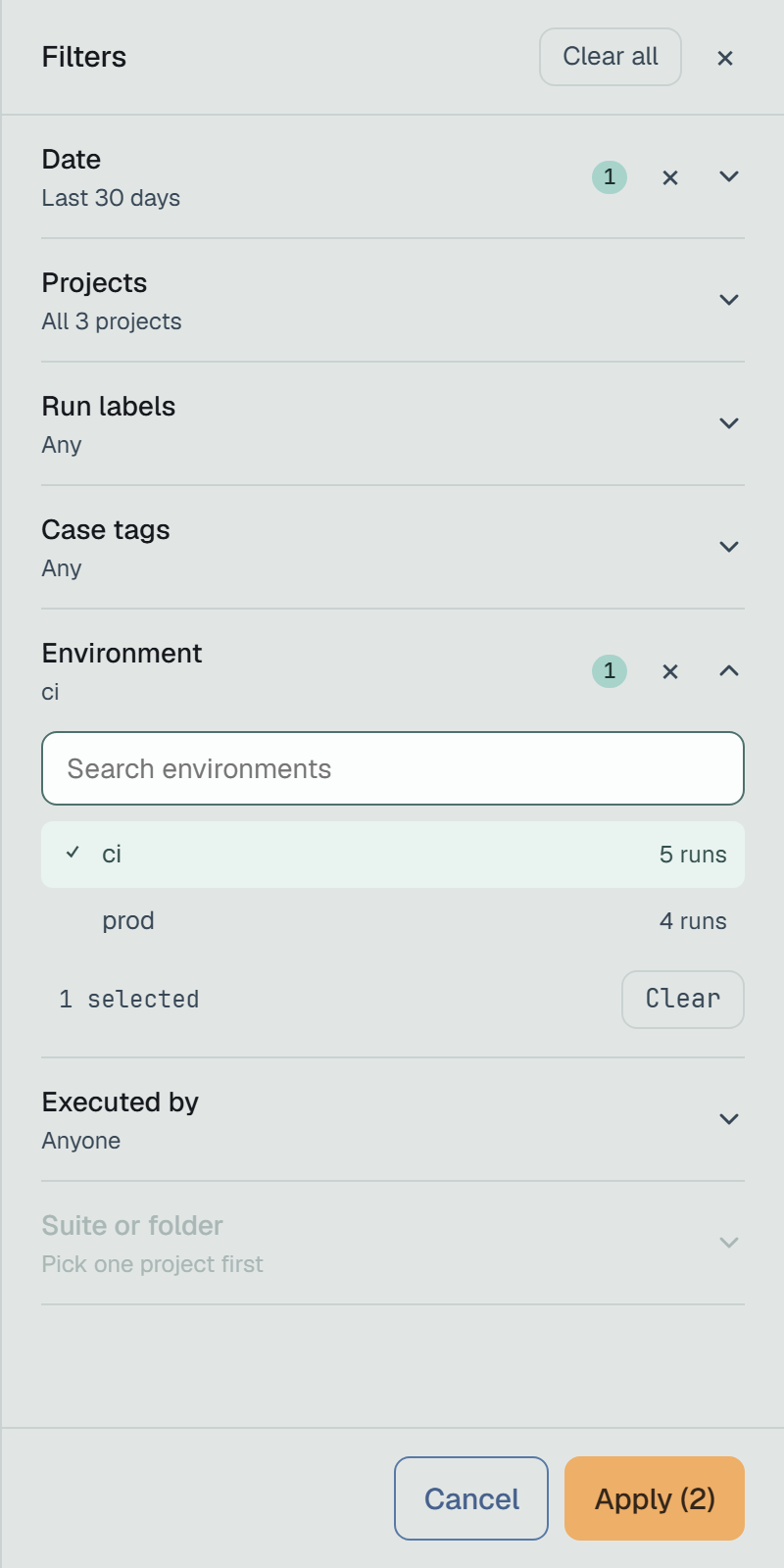Clear the Date filter with its X icon
Image resolution: width=784 pixels, height=1568 pixels.
point(670,177)
